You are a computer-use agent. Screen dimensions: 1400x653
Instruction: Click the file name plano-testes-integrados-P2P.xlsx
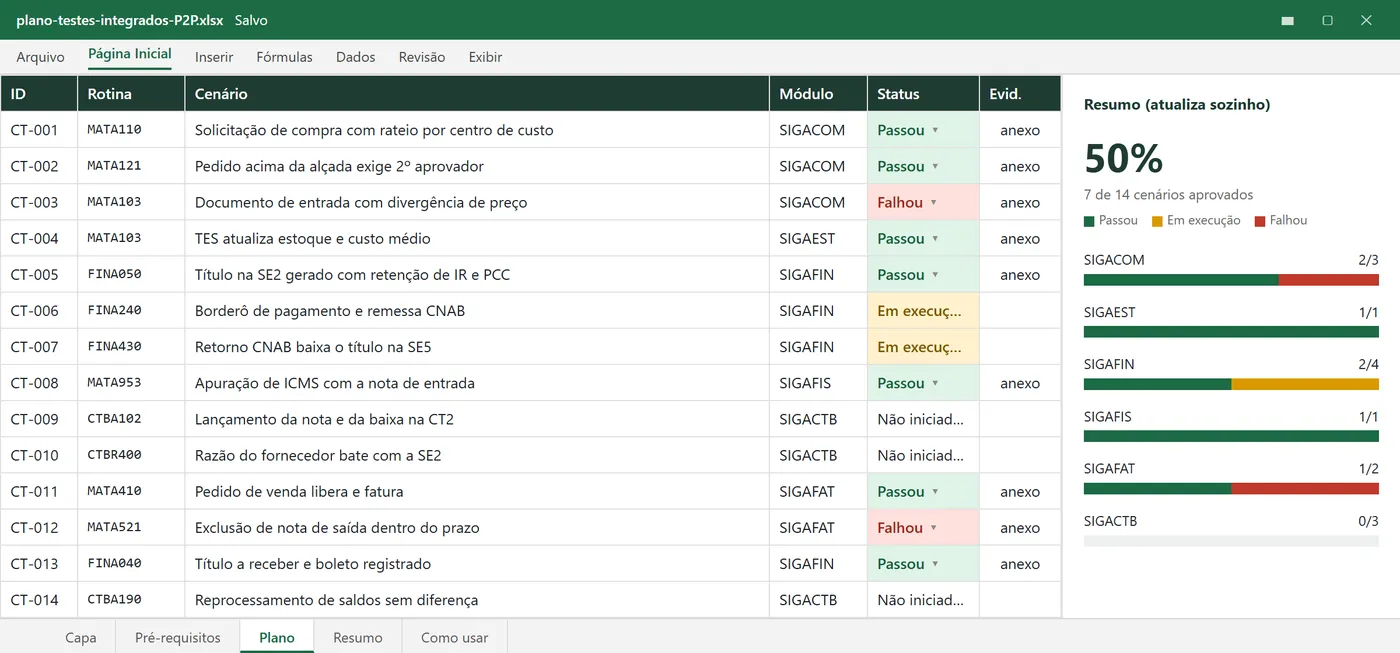coord(119,20)
